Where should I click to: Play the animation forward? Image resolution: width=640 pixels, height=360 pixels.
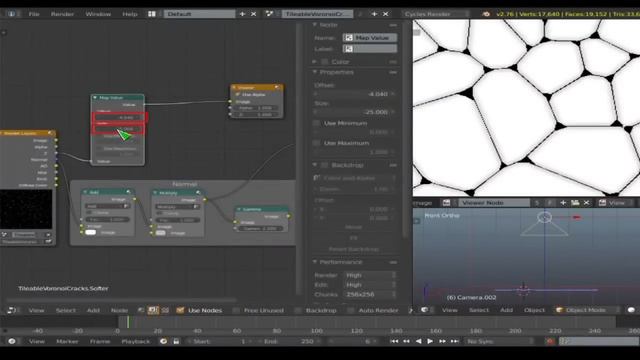[x=430, y=341]
